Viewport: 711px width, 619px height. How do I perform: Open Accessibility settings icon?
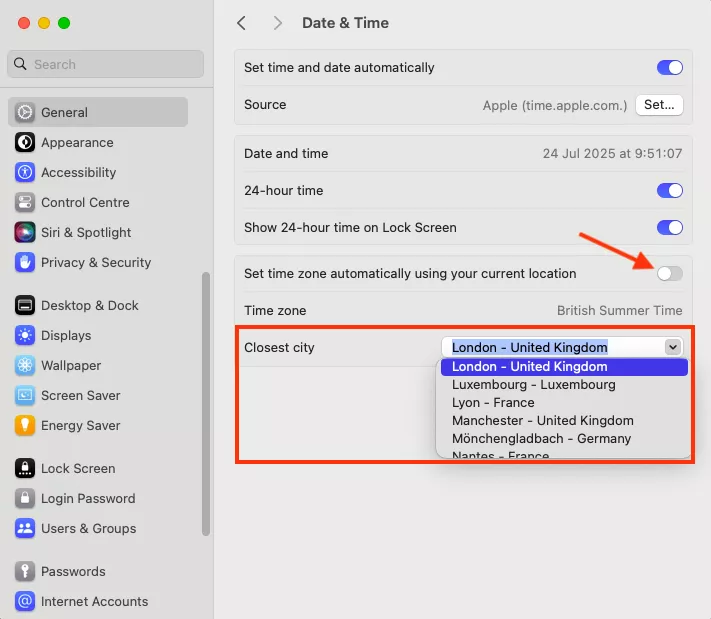[25, 172]
